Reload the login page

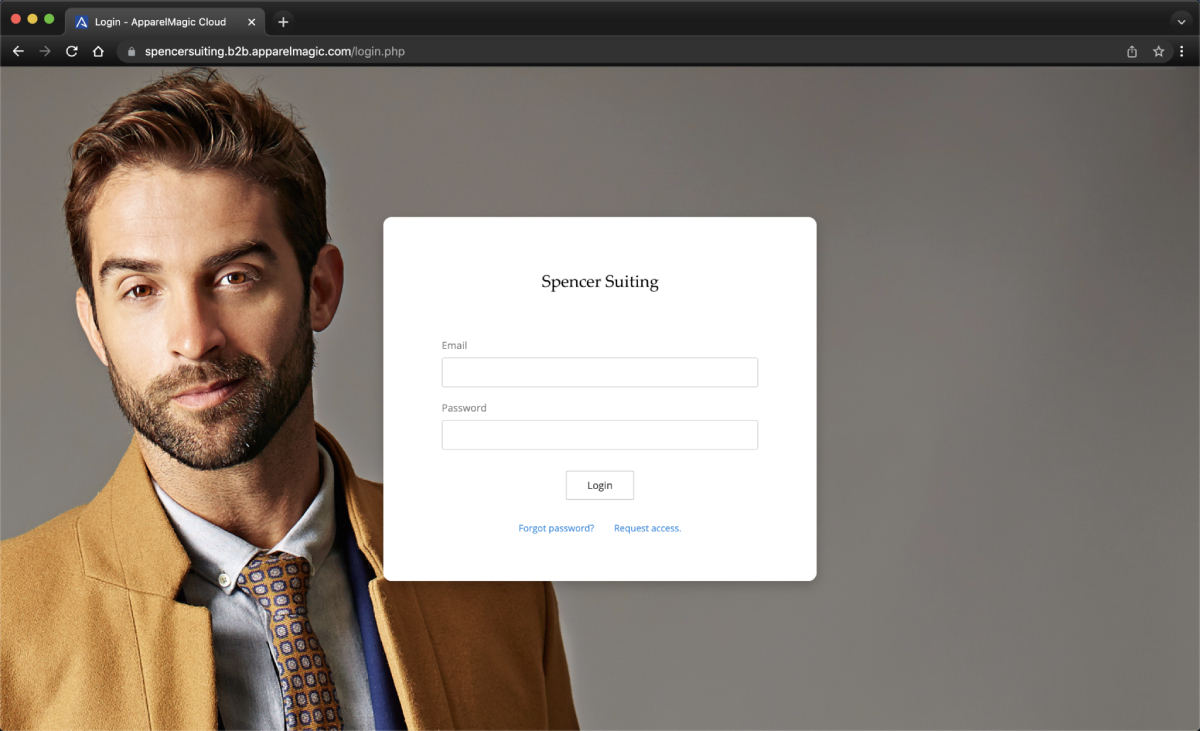click(x=72, y=51)
